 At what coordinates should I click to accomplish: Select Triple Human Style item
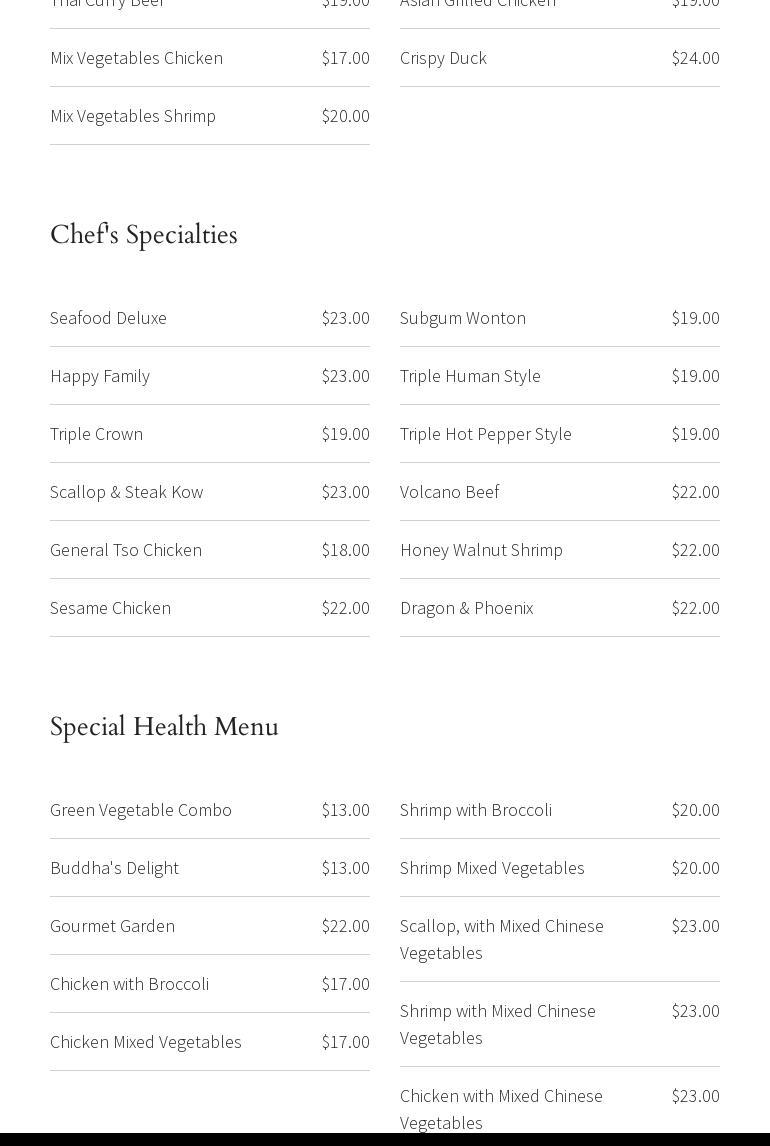coord(470,376)
